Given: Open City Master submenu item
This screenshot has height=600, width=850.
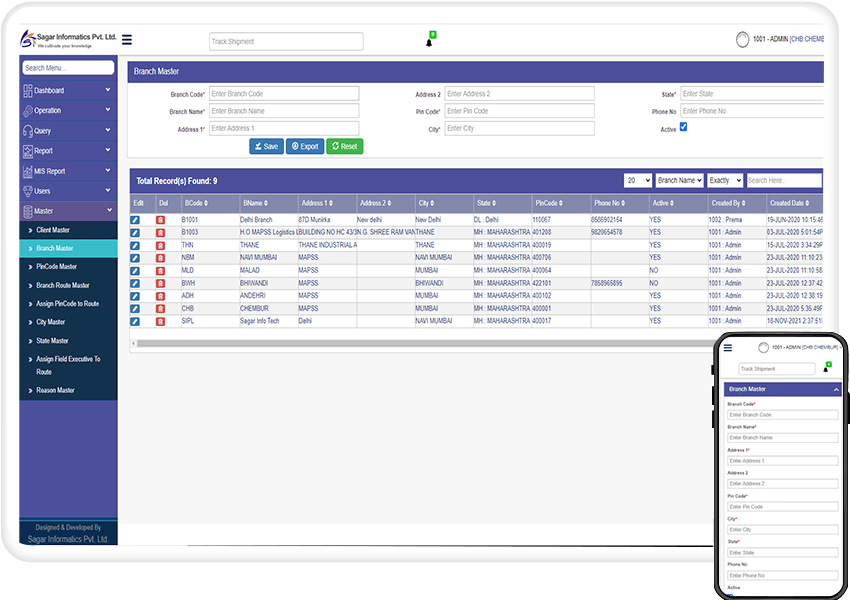Looking at the screenshot, I should point(68,322).
